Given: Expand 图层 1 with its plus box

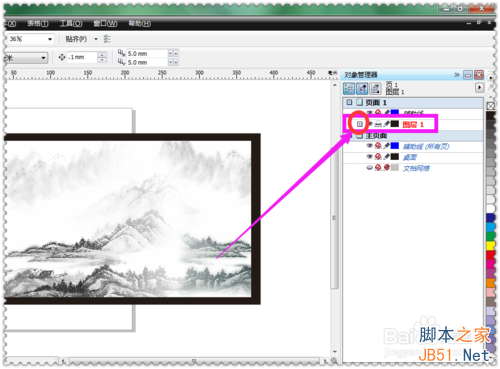Looking at the screenshot, I should [359, 124].
